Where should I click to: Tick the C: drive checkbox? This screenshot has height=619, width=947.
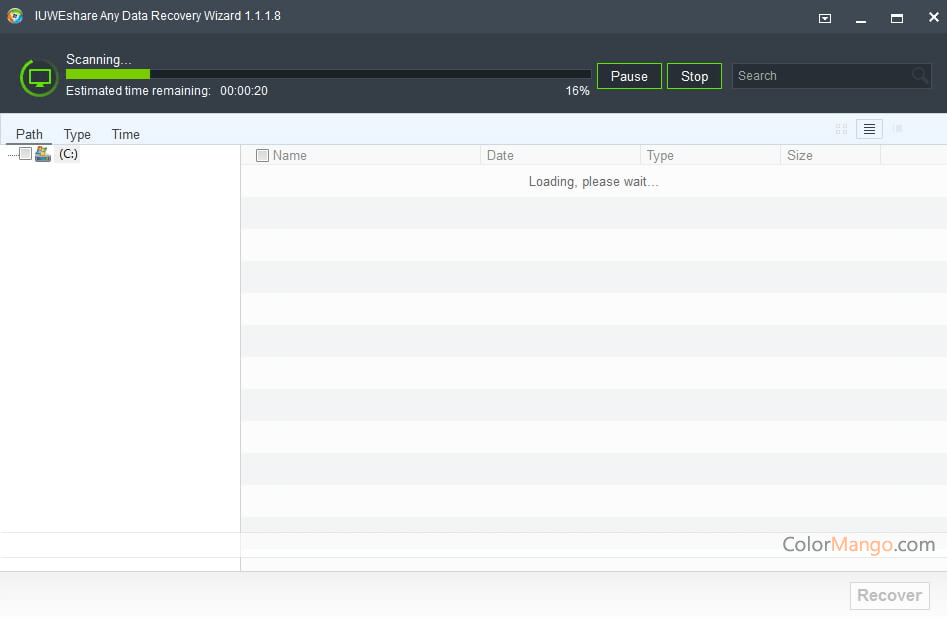coord(26,154)
